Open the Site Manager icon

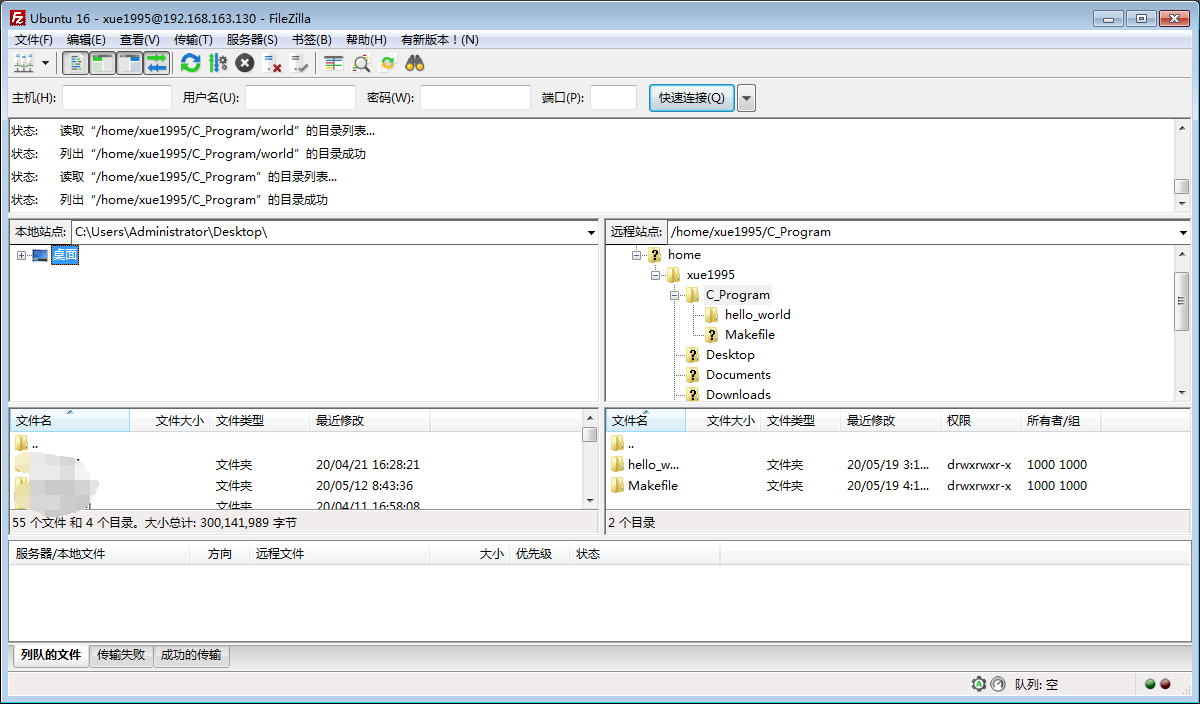coord(24,64)
